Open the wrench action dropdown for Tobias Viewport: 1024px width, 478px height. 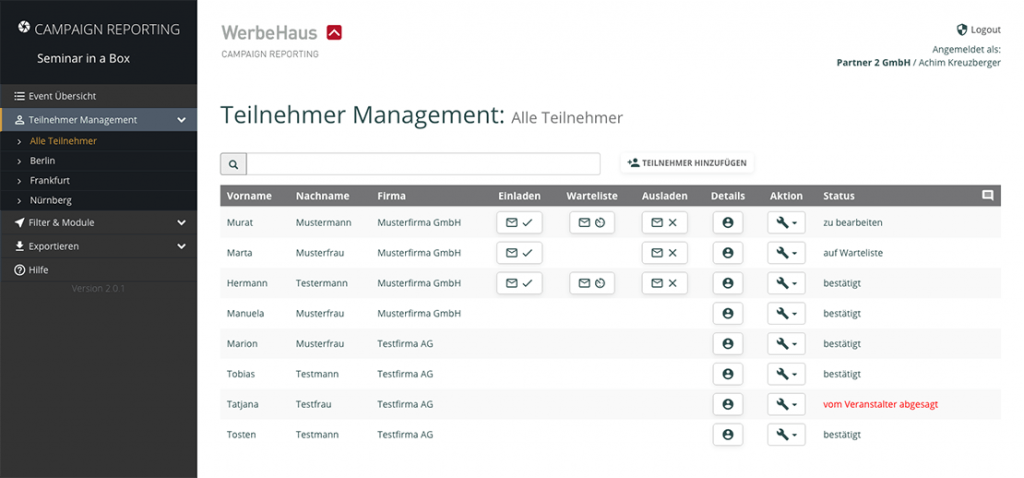point(786,374)
